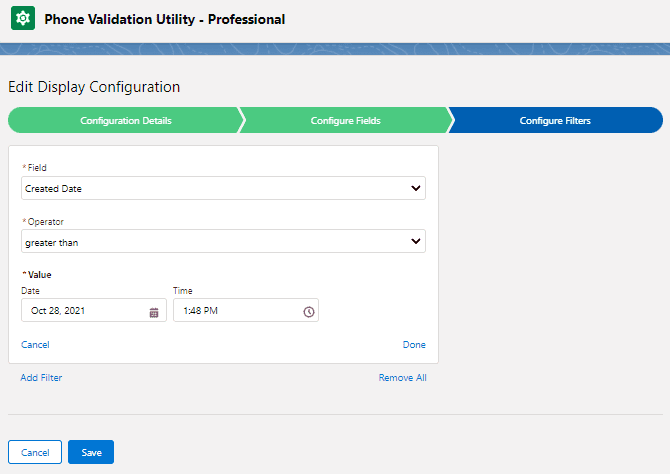Screen dimensions: 670x474
Task: Click the Add Filter link
Action: click(41, 378)
